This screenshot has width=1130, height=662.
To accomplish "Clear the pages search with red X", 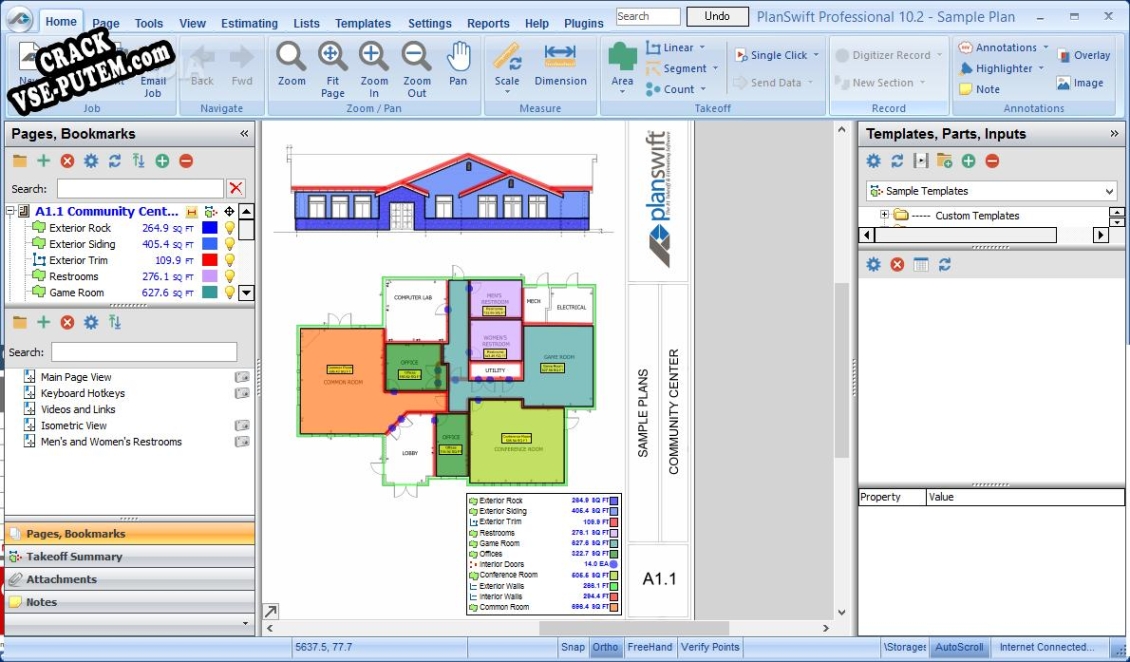I will [x=236, y=188].
